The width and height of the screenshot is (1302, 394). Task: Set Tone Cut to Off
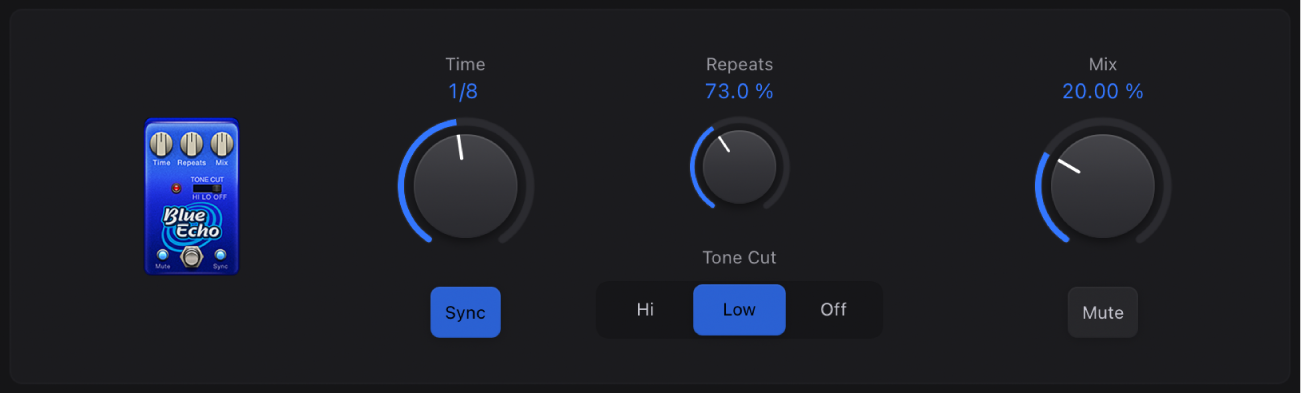(x=833, y=309)
